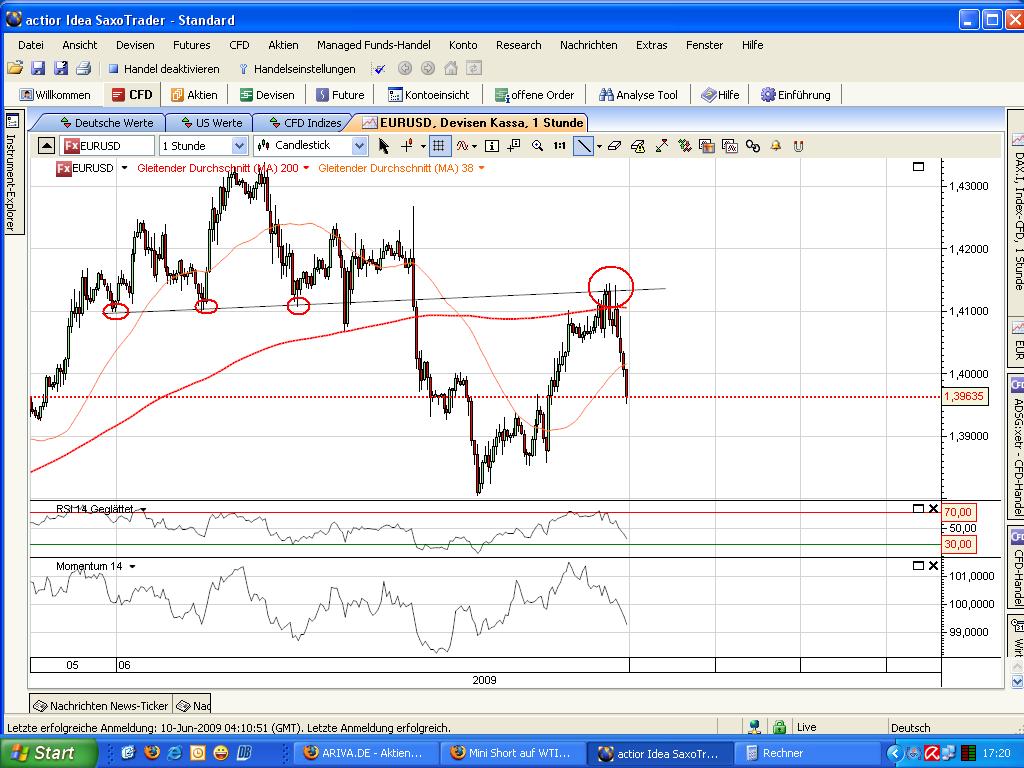Viewport: 1024px width, 768px height.
Task: Click the zoom magnifier icon
Action: (538, 146)
